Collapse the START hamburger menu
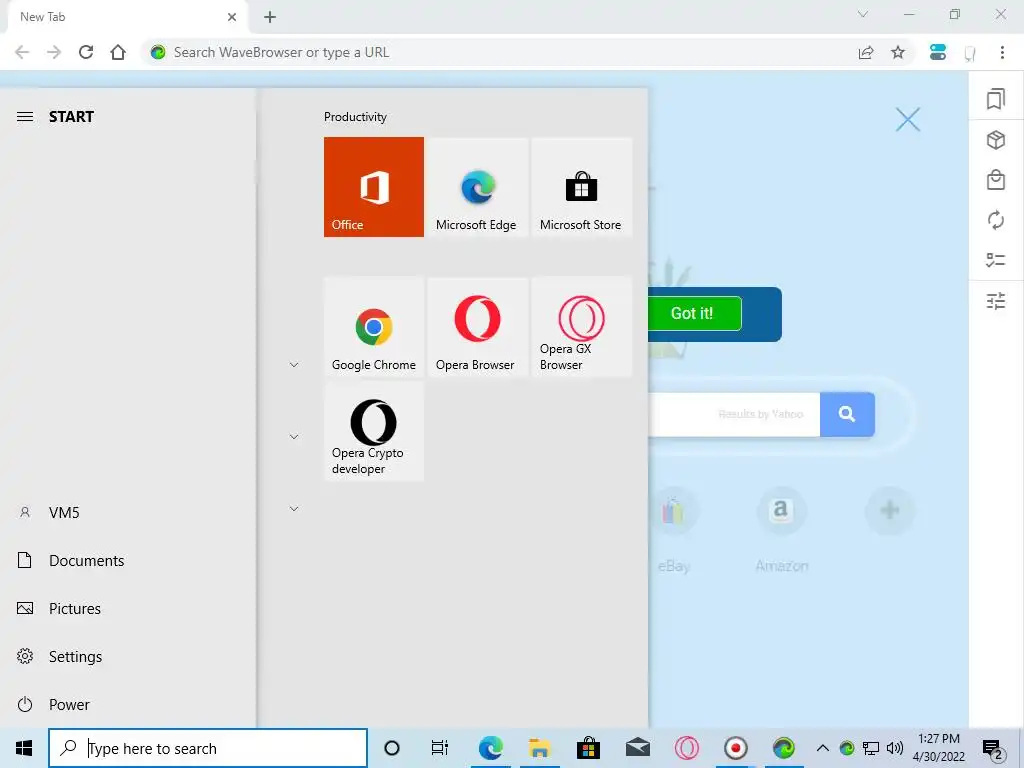This screenshot has width=1024, height=768. [x=25, y=117]
